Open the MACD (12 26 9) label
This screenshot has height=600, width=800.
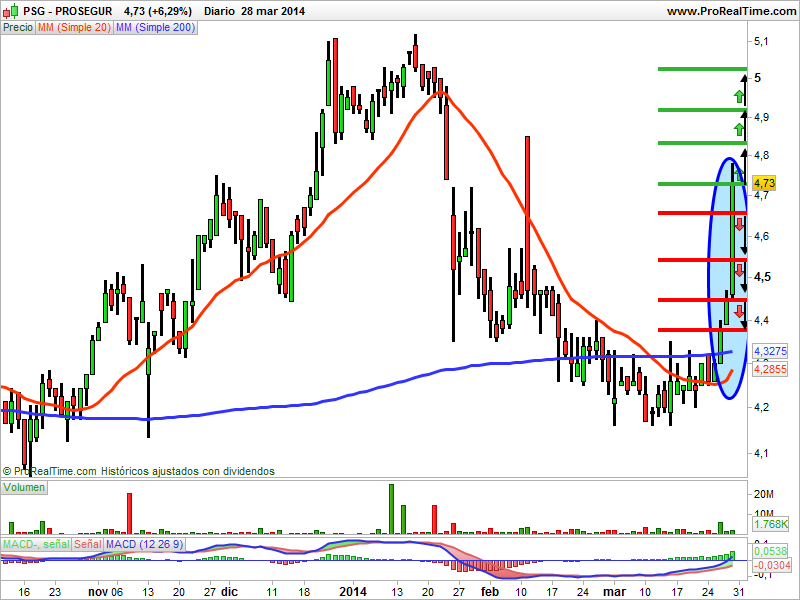pyautogui.click(x=144, y=544)
